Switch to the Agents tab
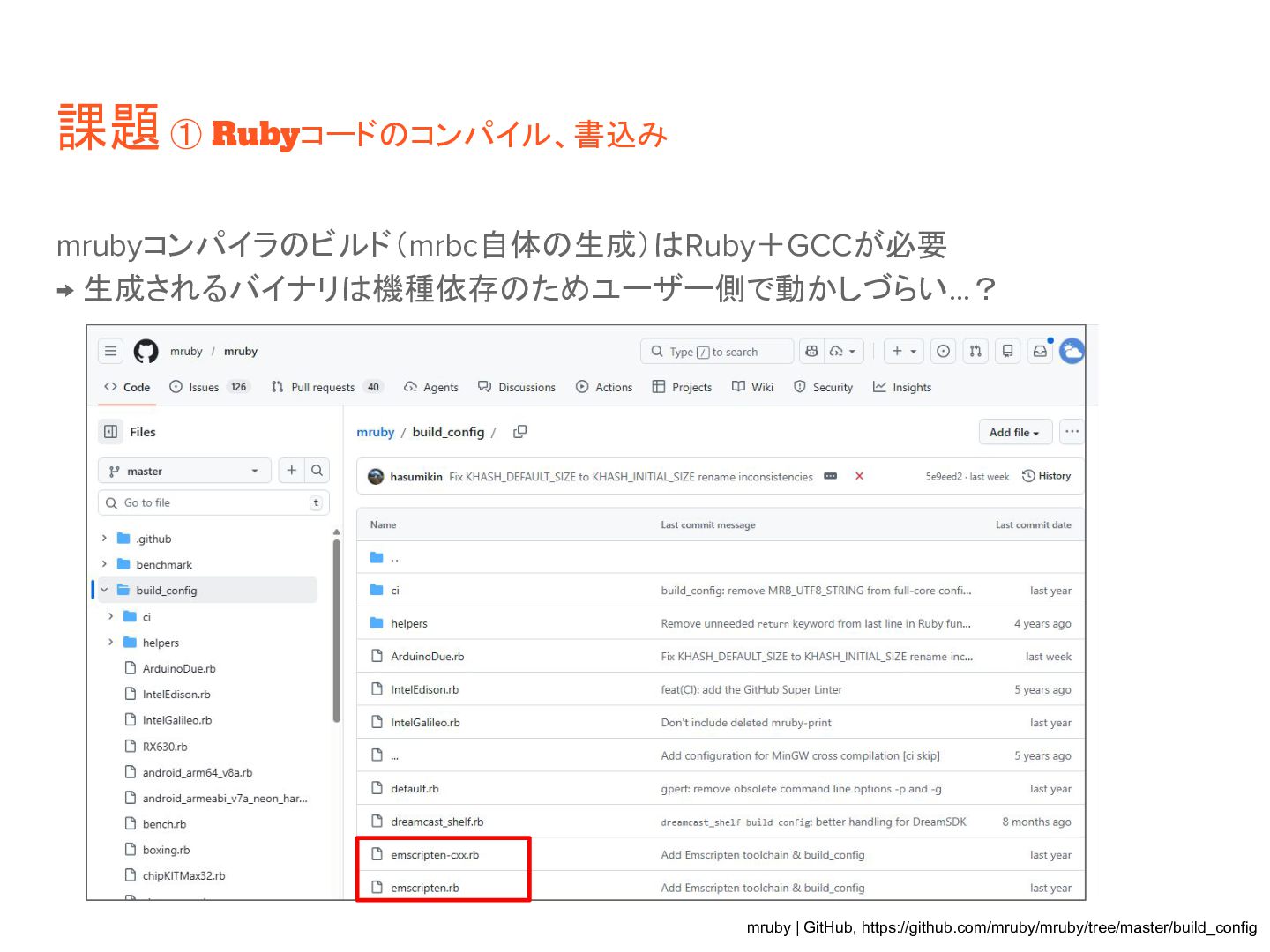Screen dimensions: 1270x952 [431, 387]
